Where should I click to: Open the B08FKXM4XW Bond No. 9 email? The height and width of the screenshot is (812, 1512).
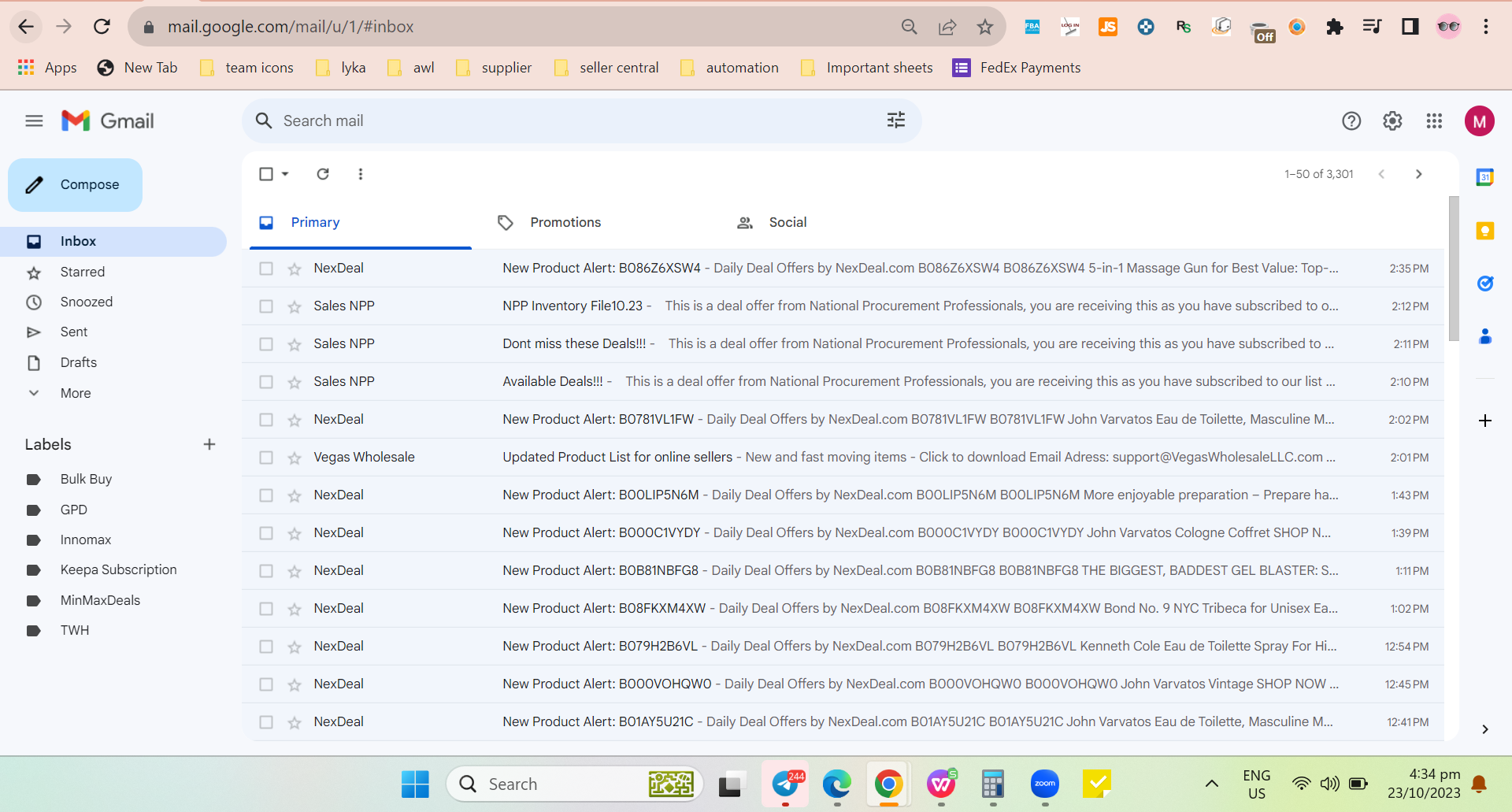point(843,609)
